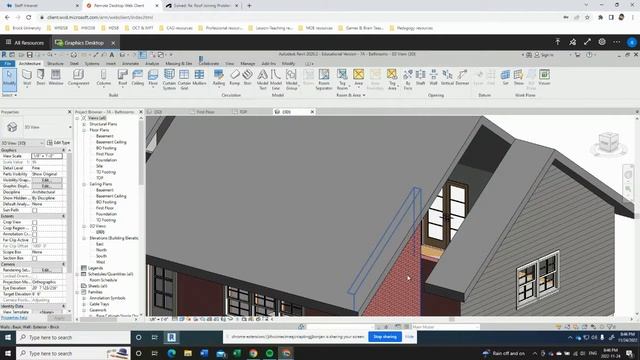Switch to the Annotate ribbon tab

coord(131,64)
